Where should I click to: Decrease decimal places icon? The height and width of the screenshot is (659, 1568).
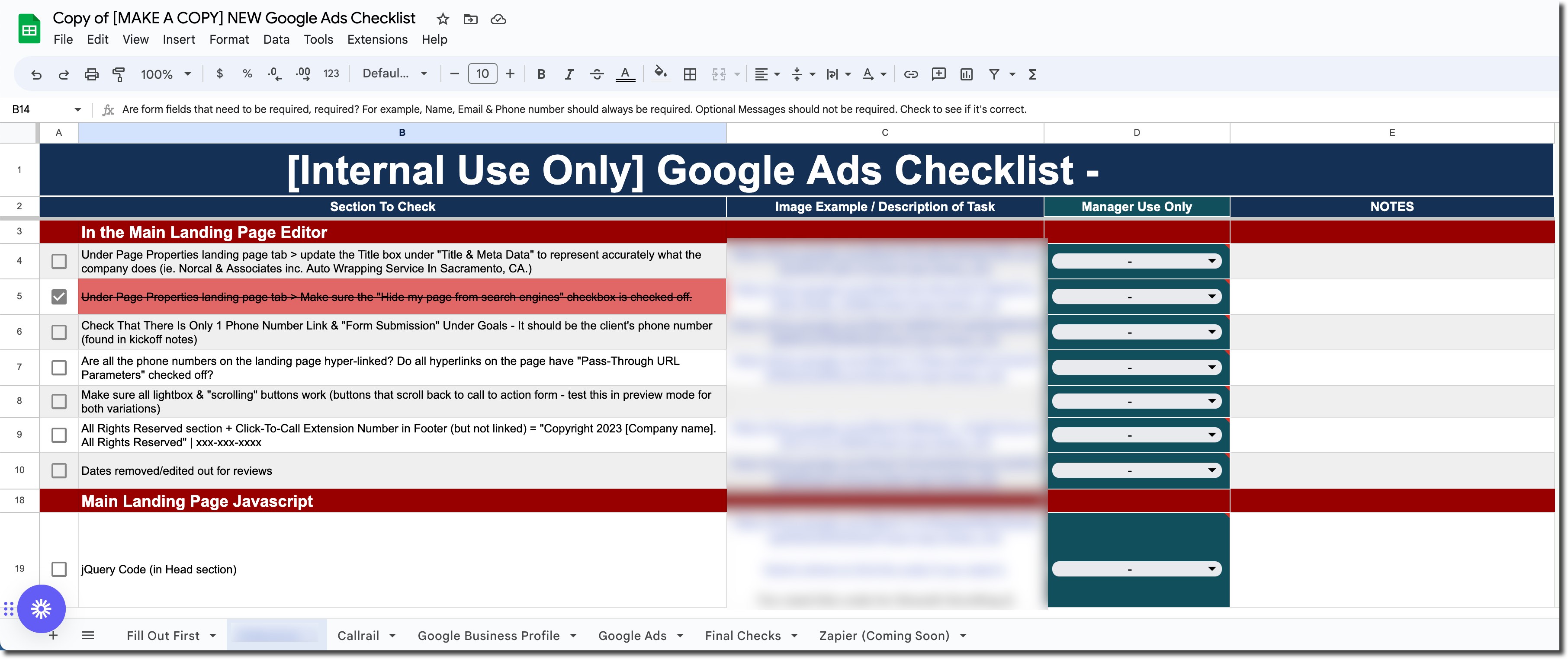[274, 74]
